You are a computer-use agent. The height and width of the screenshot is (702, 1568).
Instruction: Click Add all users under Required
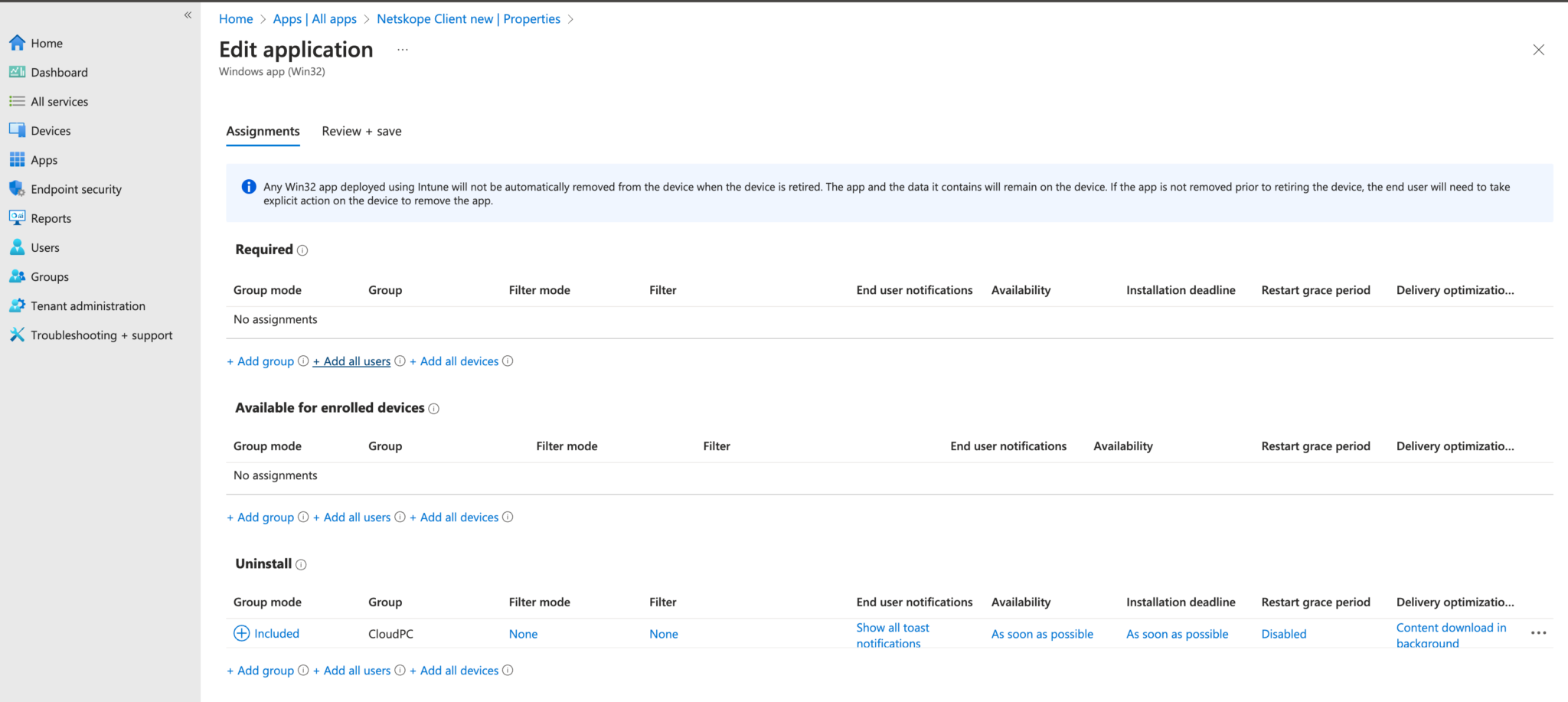point(351,361)
